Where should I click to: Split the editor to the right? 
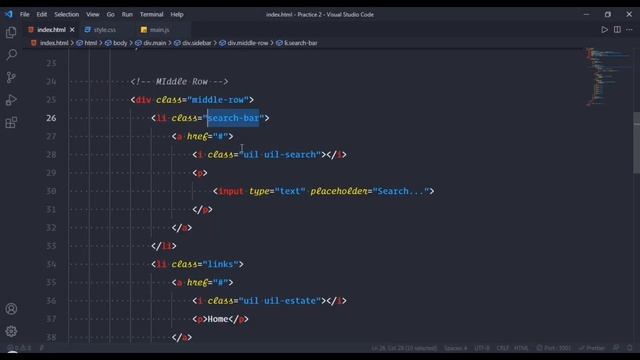pyautogui.click(x=617, y=30)
